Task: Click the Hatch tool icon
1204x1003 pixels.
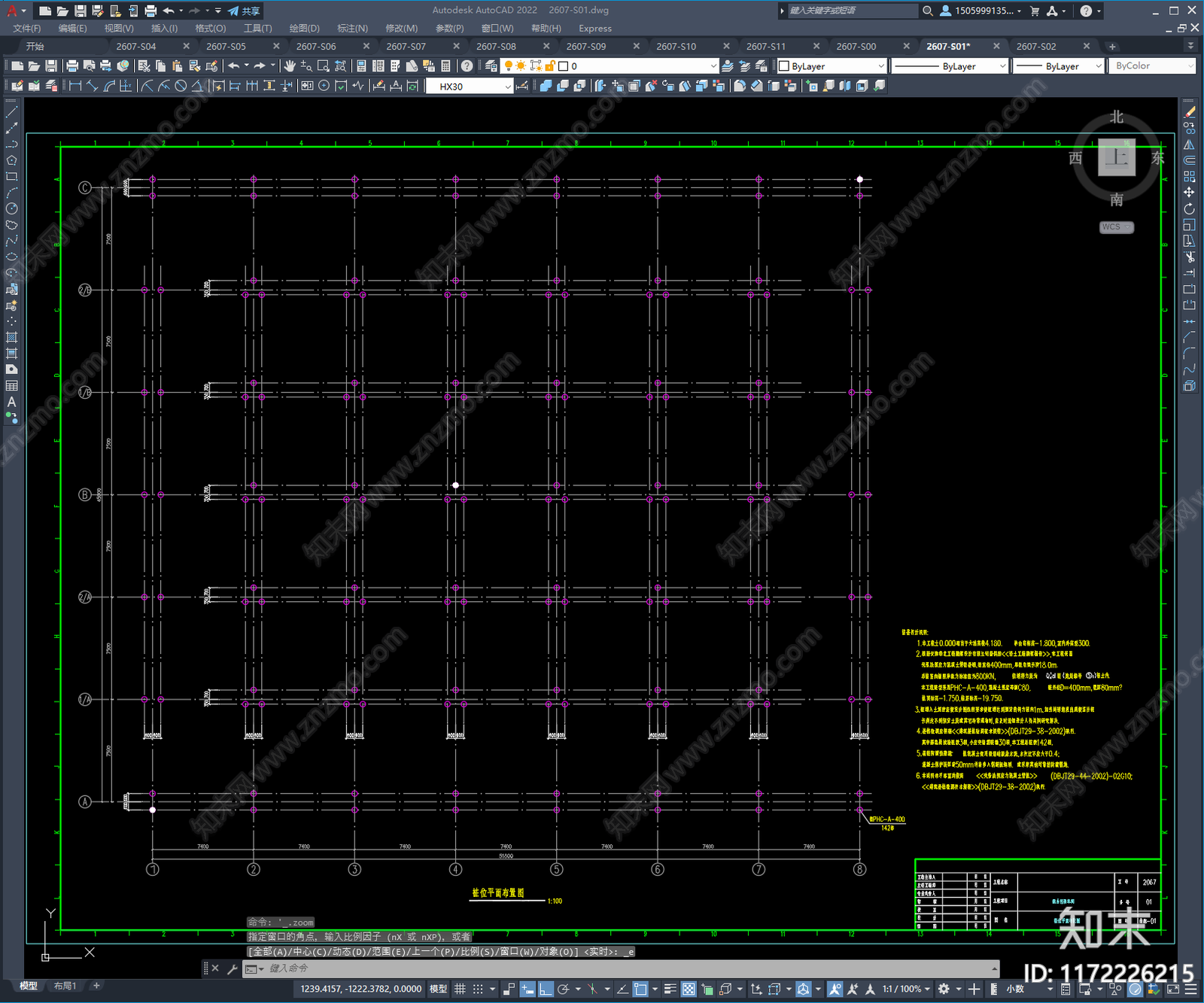Action: 11,337
